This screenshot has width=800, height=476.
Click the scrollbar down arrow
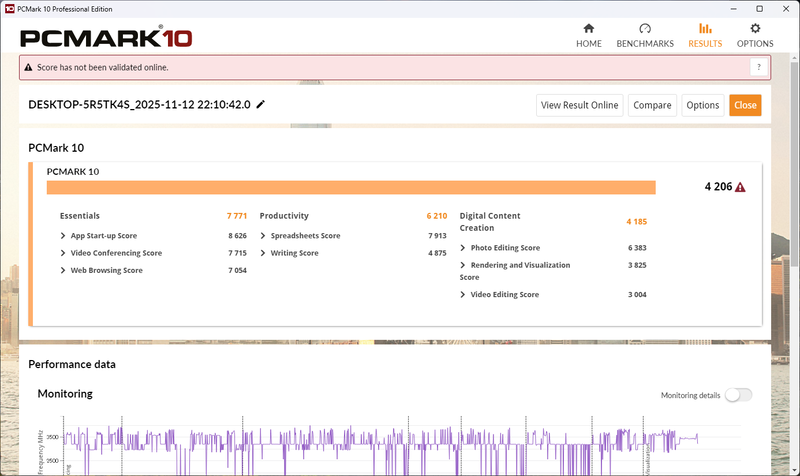click(x=794, y=470)
